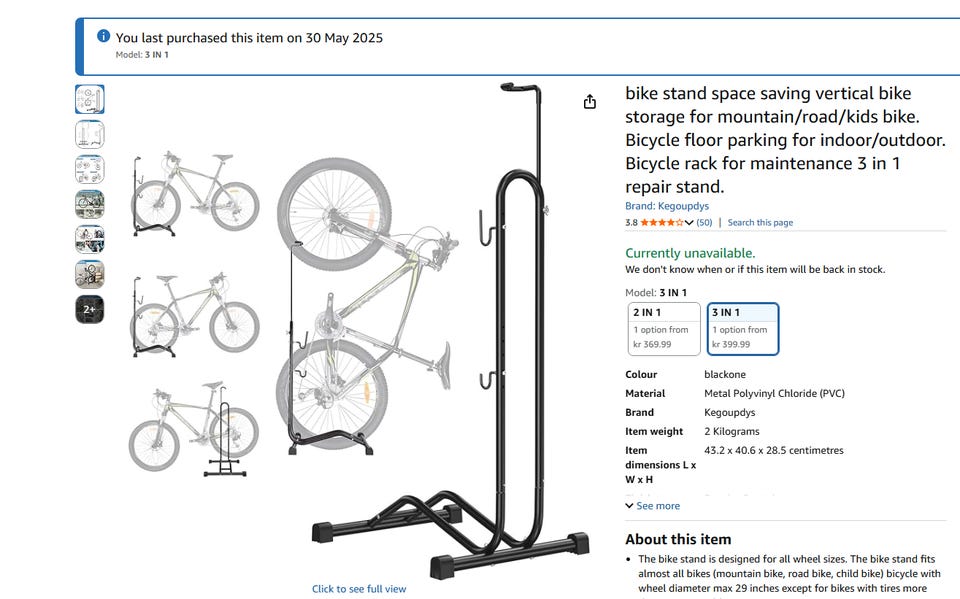Click to see full view link
The height and width of the screenshot is (599, 960).
(x=359, y=589)
